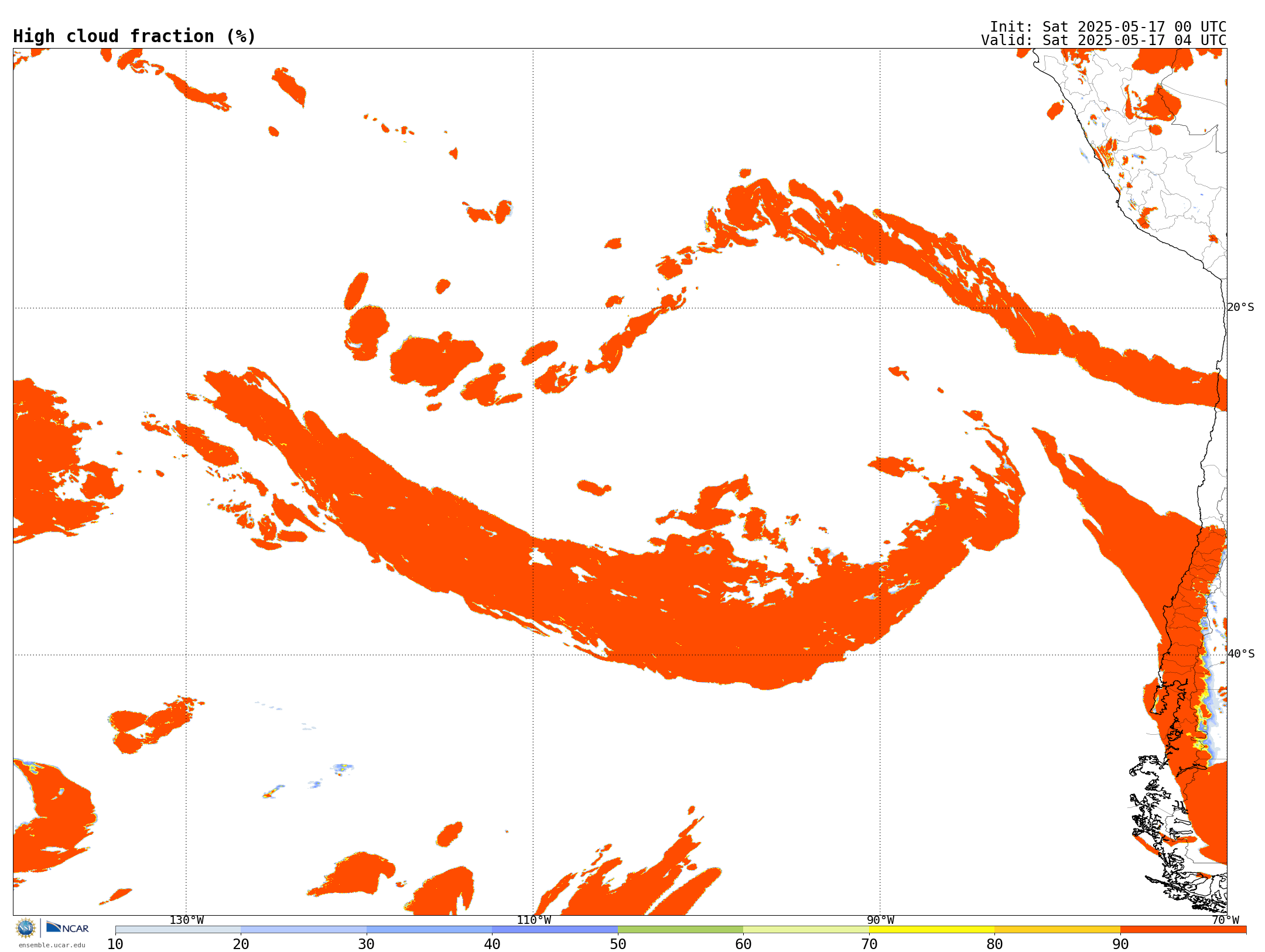Click colorbar tick label 40

(x=492, y=944)
